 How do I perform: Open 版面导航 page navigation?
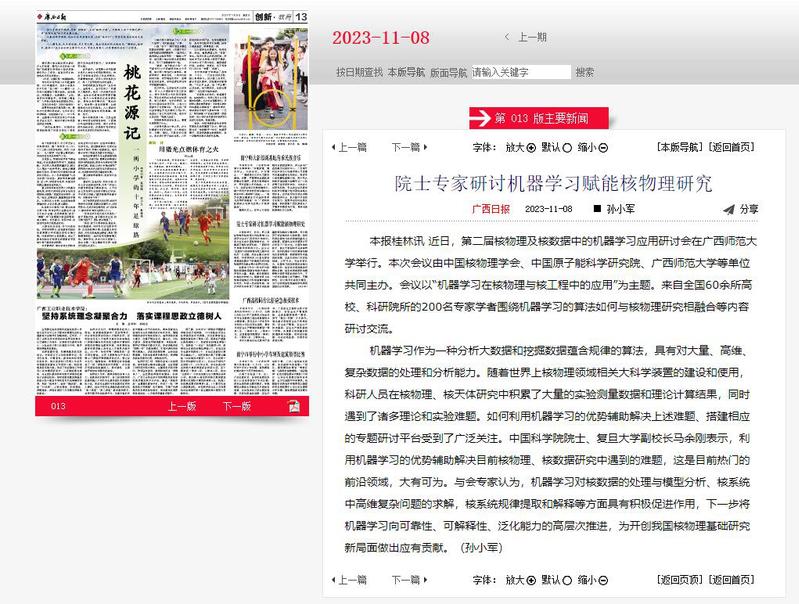[x=449, y=72]
